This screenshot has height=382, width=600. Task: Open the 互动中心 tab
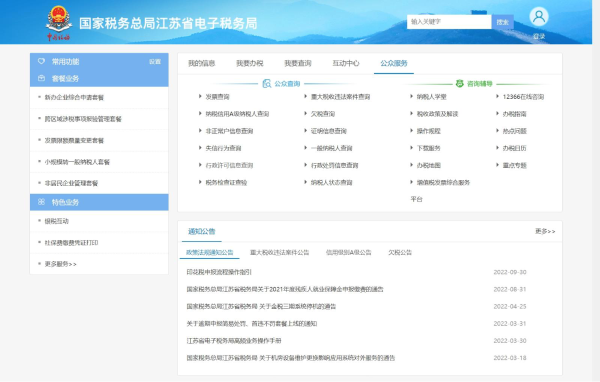click(346, 63)
